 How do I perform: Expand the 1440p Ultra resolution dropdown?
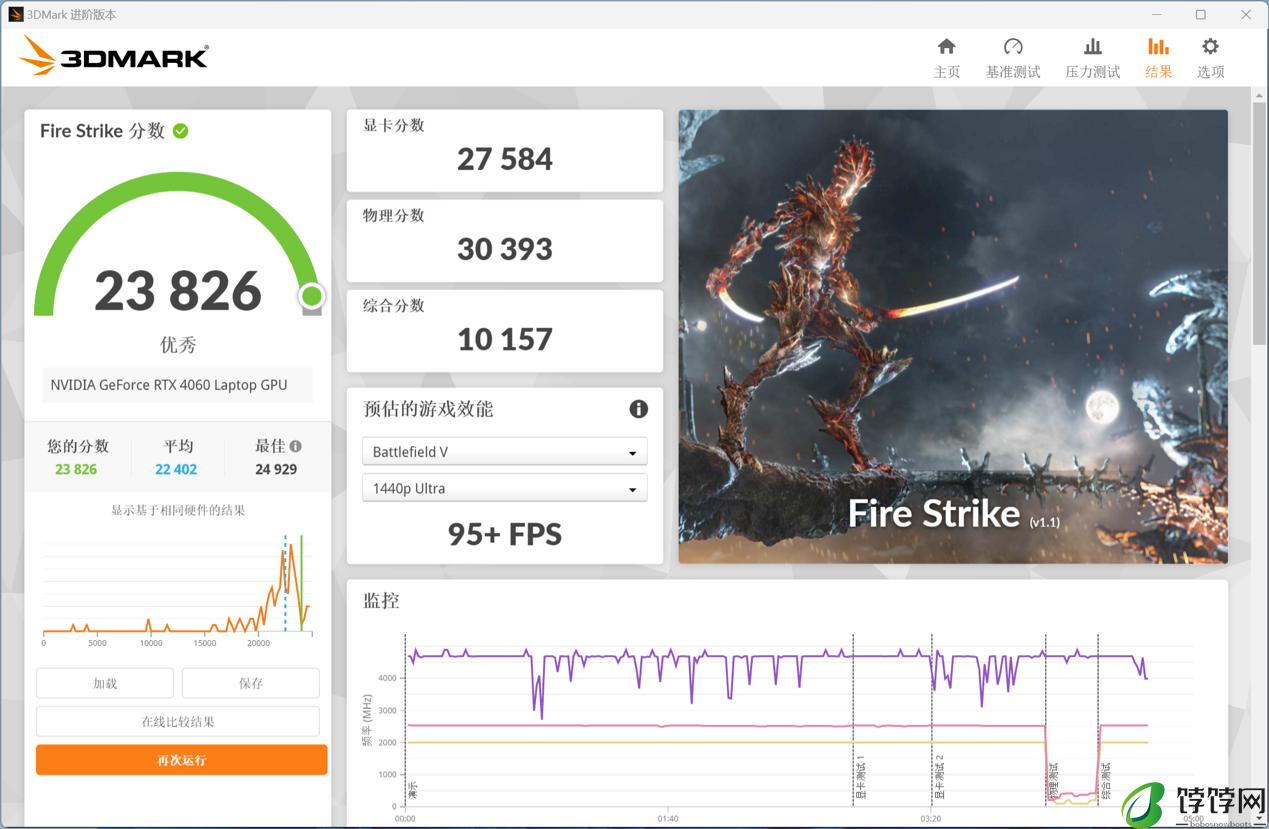click(x=504, y=489)
